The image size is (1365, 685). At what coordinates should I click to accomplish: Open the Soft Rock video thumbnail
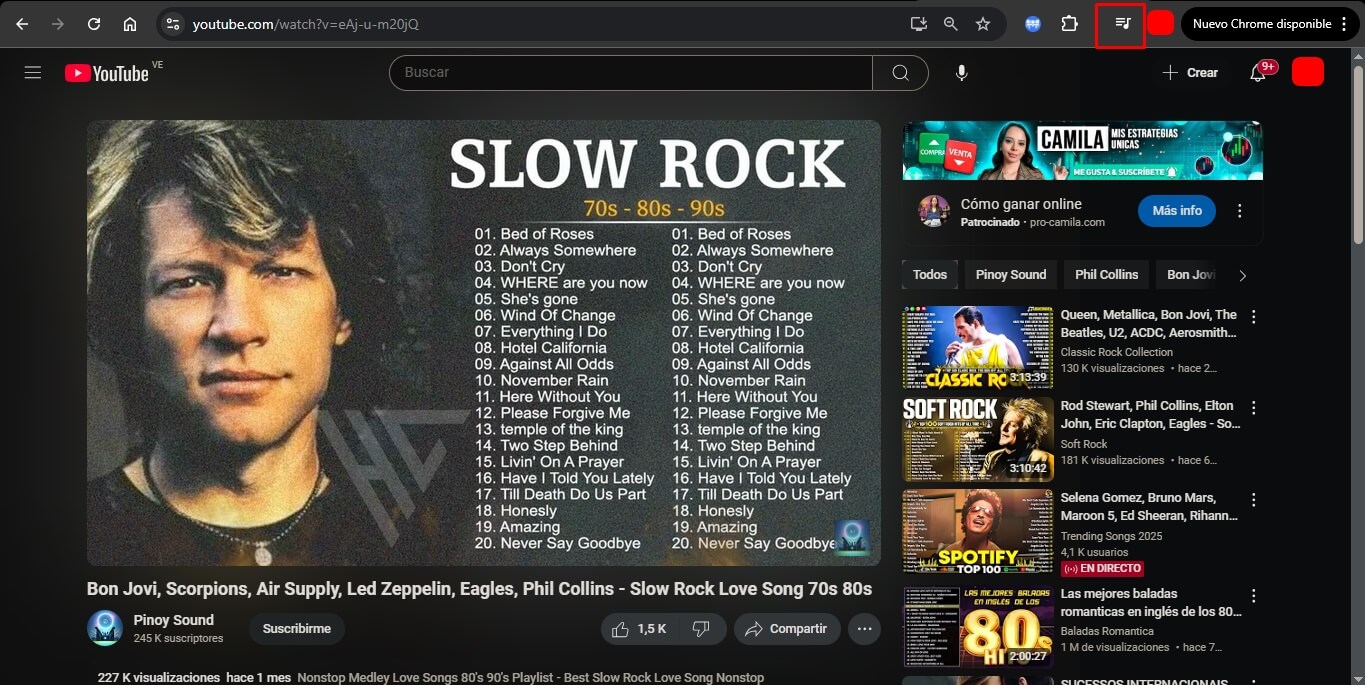point(978,439)
